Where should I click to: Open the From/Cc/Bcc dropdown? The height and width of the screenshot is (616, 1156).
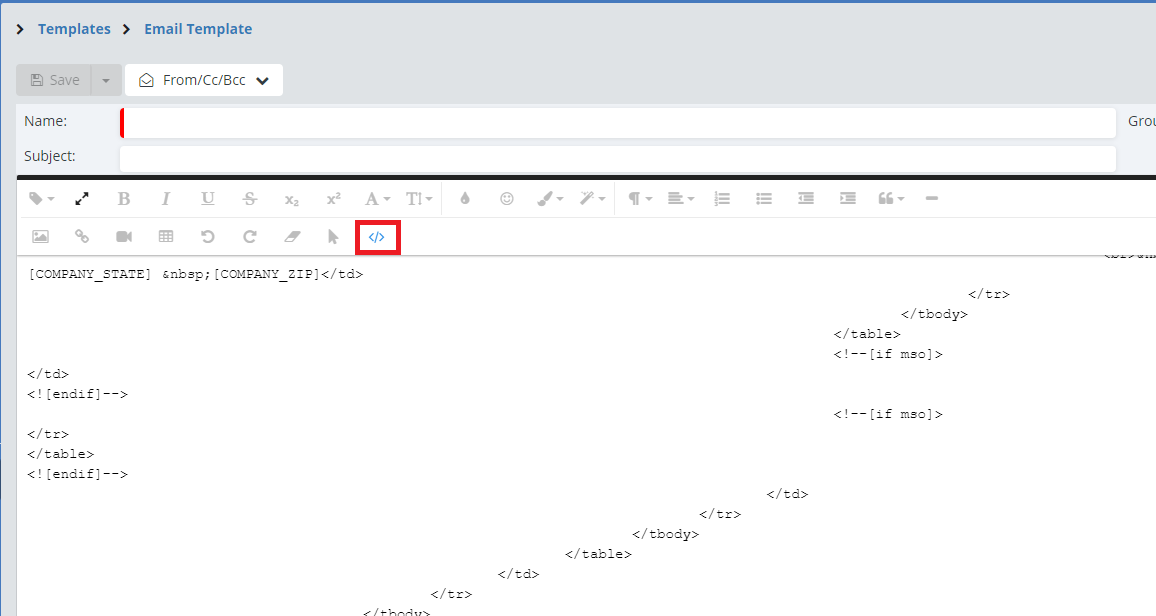tap(204, 80)
